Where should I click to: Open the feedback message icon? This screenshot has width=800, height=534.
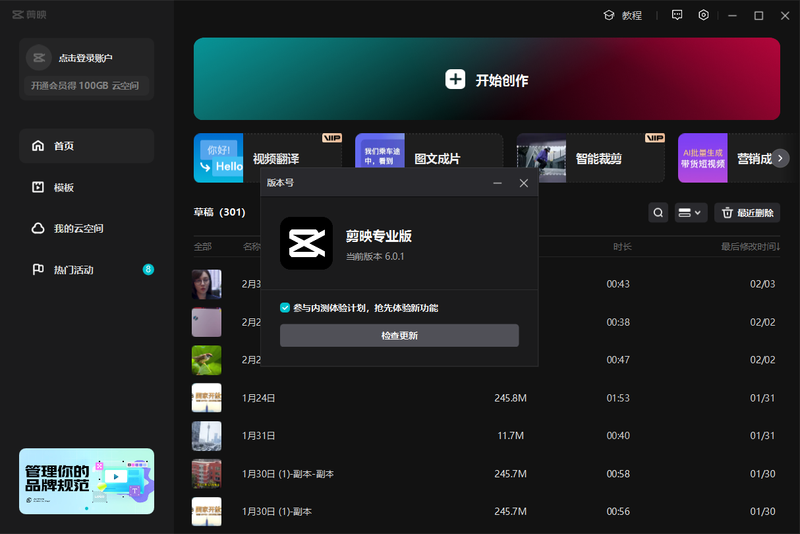pos(677,15)
